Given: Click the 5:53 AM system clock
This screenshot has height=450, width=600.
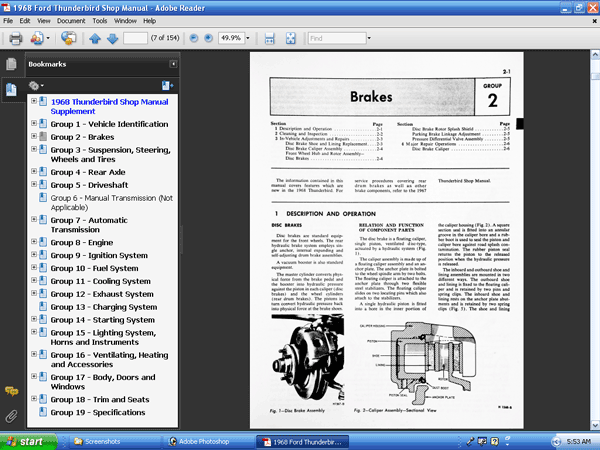Looking at the screenshot, I should 578,442.
